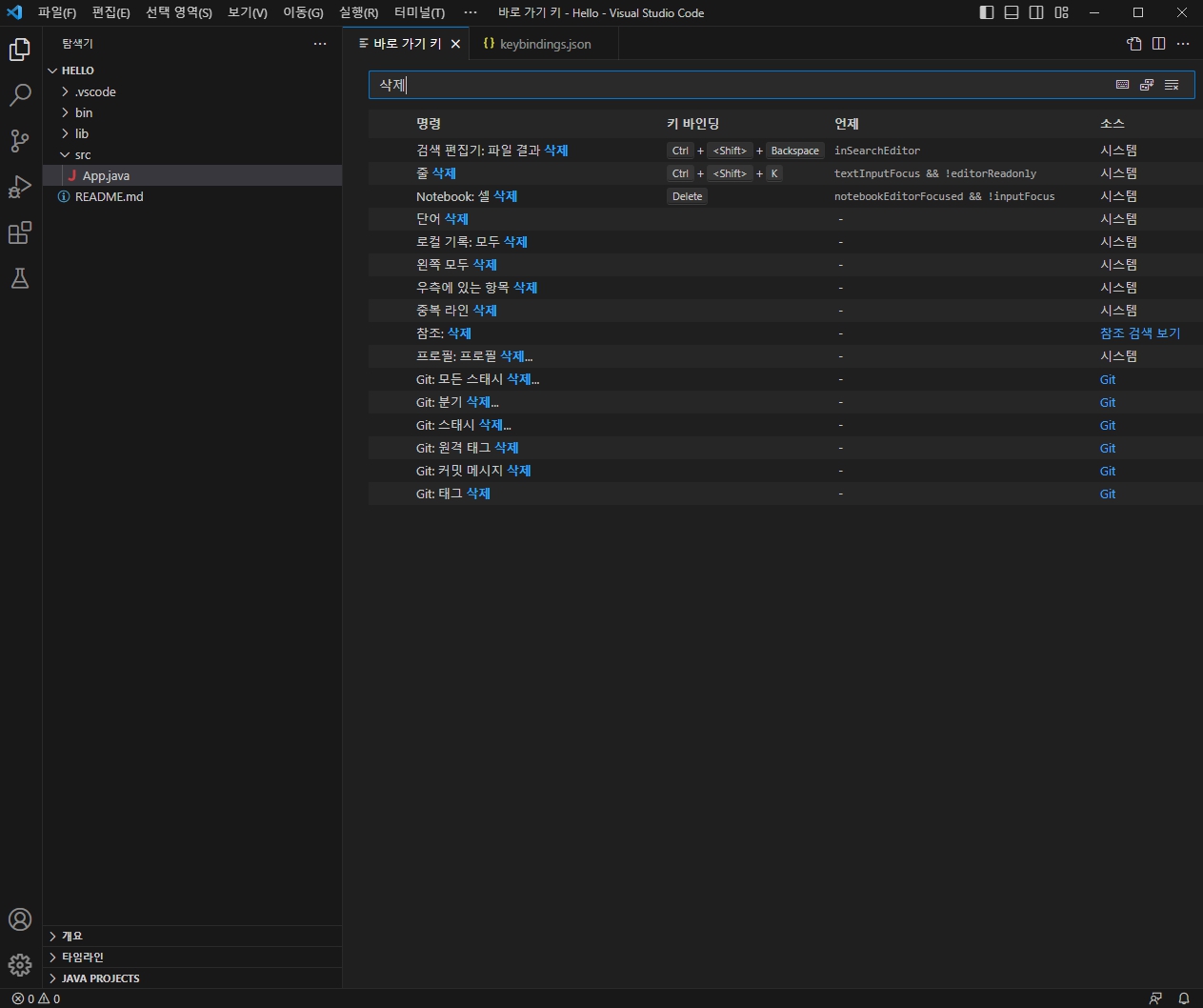This screenshot has height=1008, width=1203.
Task: Toggle the secondary side bar layout icon
Action: click(1036, 12)
